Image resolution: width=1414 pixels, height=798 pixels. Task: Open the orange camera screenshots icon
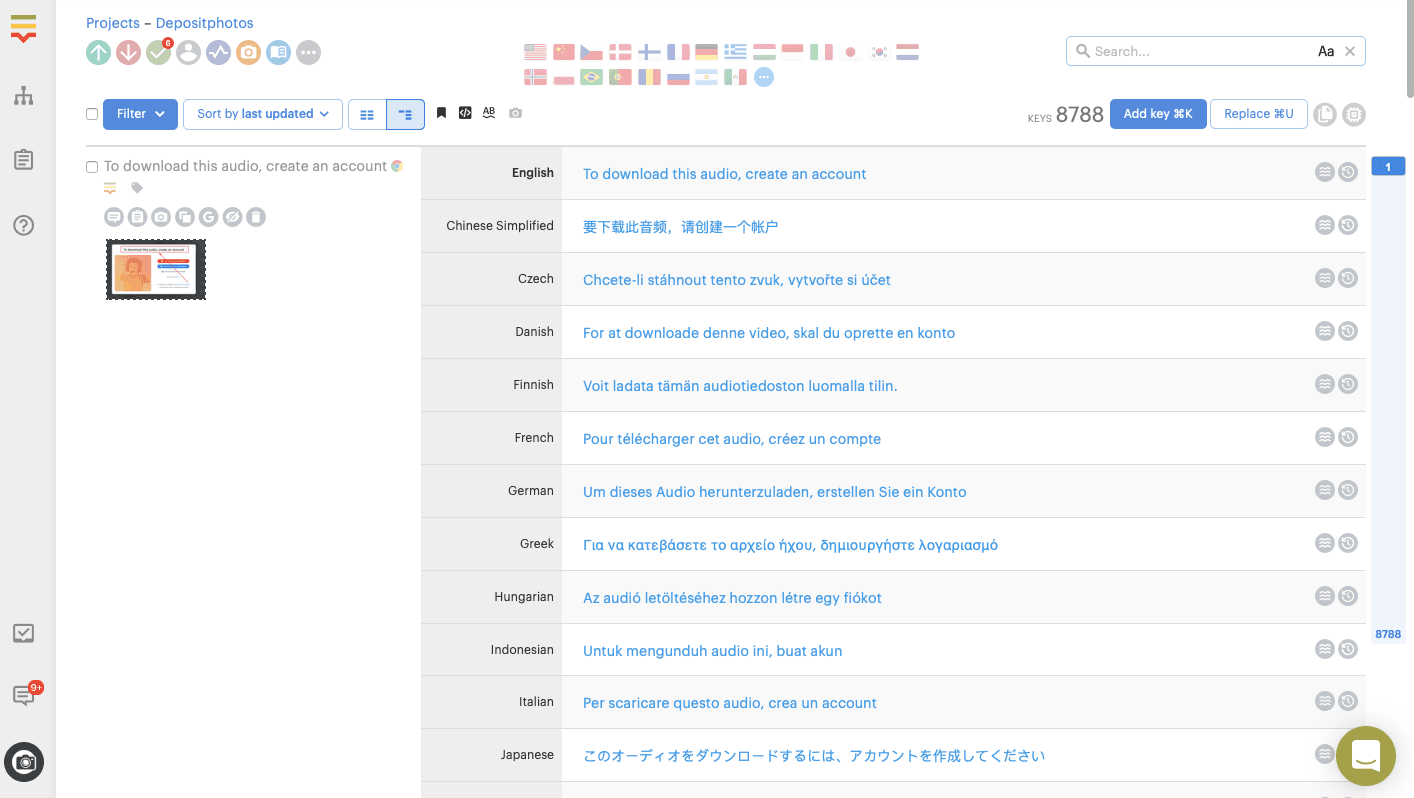pos(249,52)
